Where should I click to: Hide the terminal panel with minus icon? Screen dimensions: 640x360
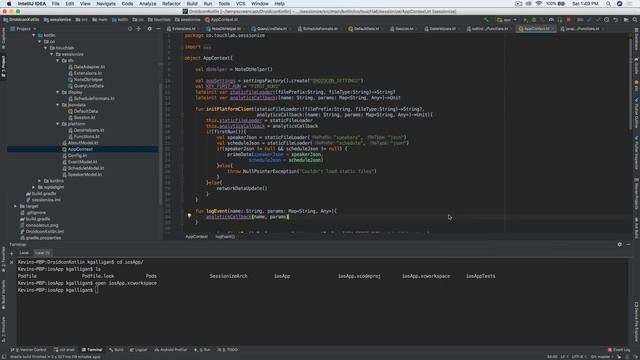click(x=628, y=244)
